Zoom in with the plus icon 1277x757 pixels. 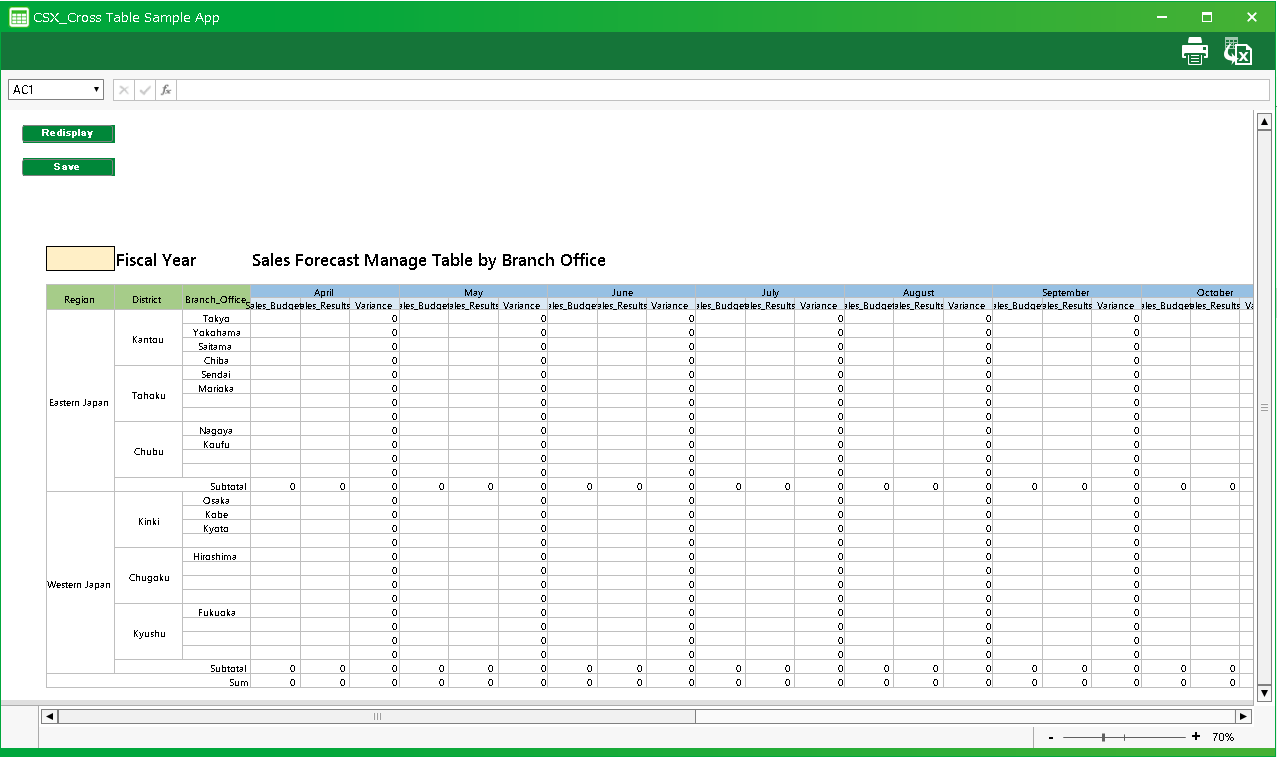(1196, 737)
